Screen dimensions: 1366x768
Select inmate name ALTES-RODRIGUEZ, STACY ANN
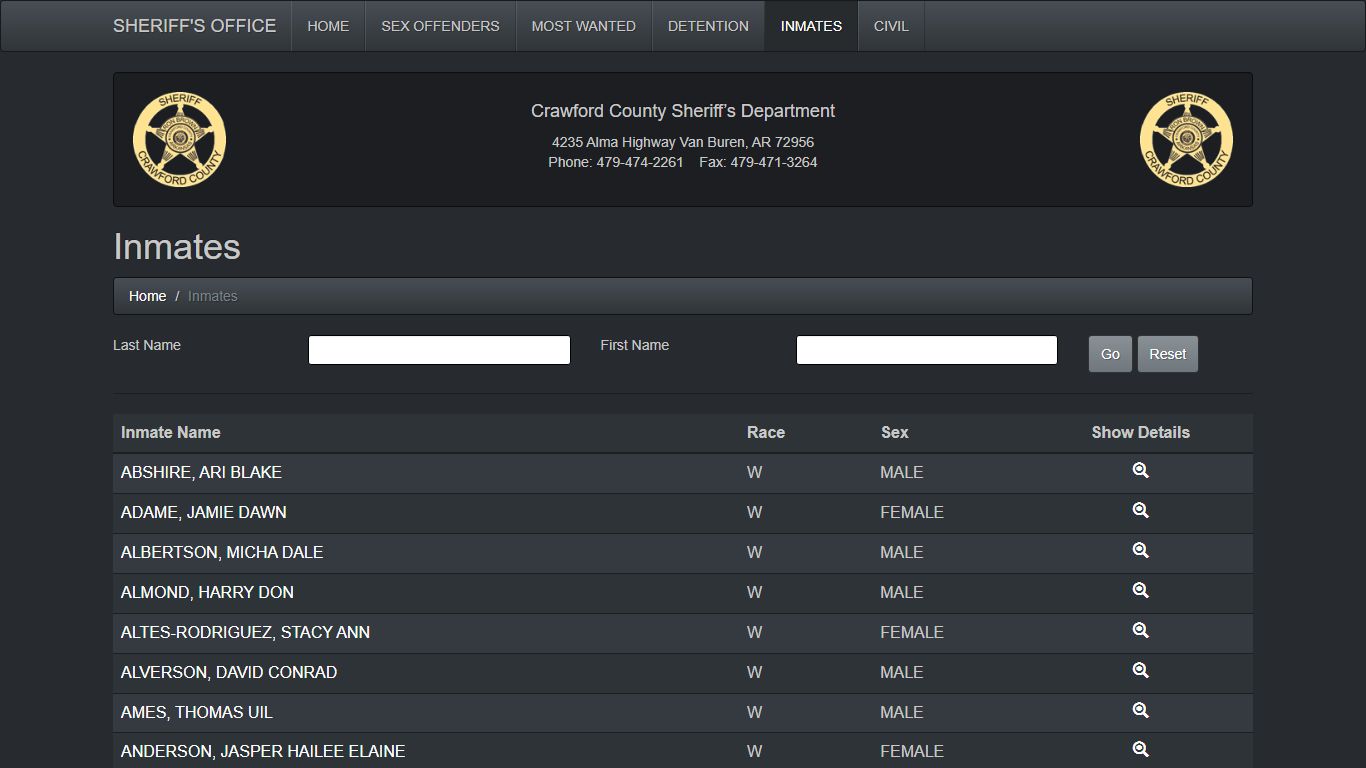tap(245, 632)
